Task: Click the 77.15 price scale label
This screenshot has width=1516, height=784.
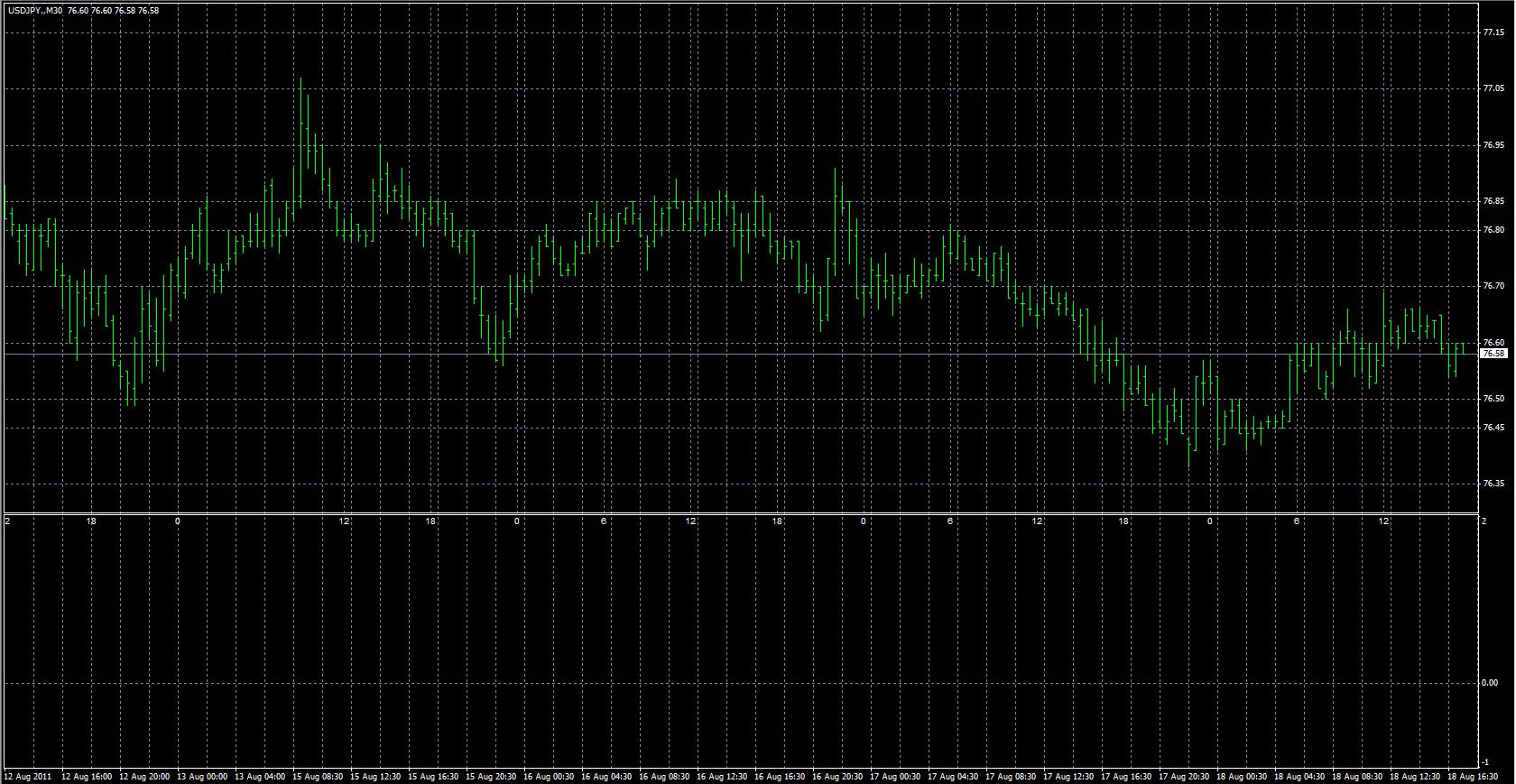Action: (x=1493, y=32)
